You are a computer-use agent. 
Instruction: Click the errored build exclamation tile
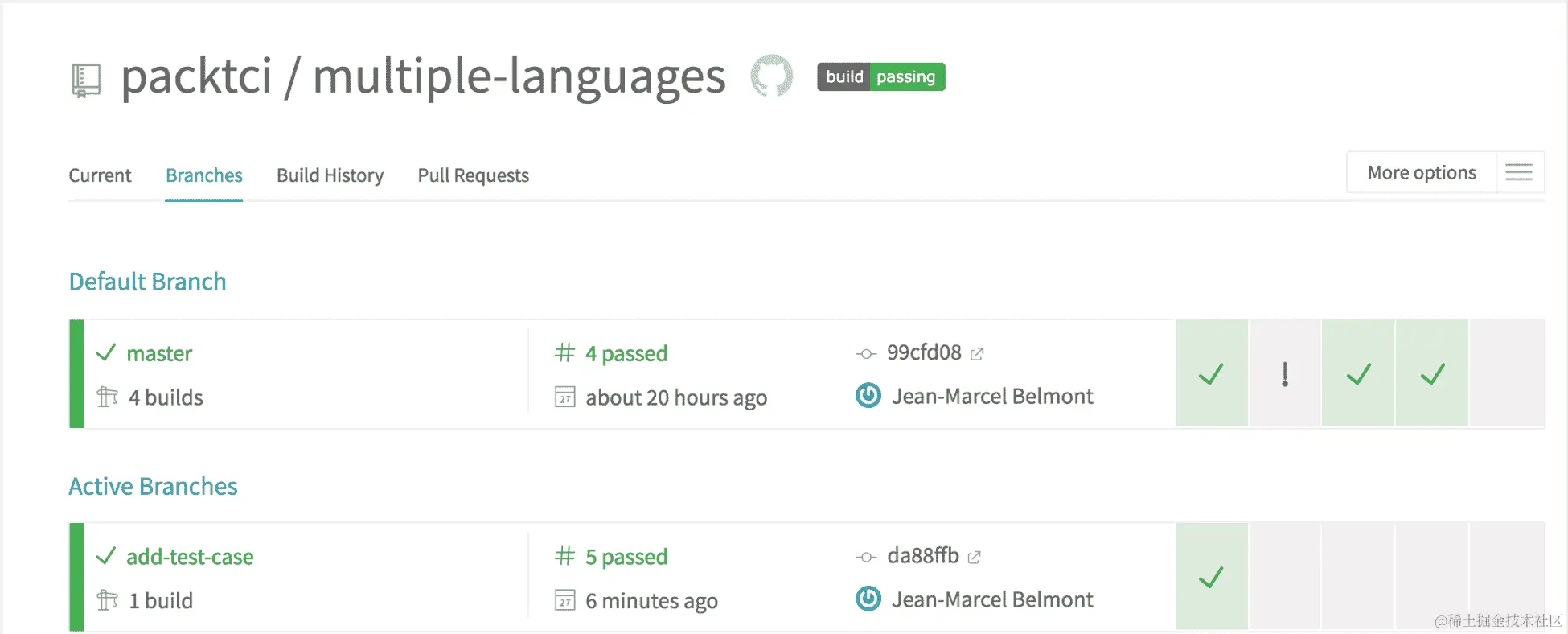pos(1285,374)
